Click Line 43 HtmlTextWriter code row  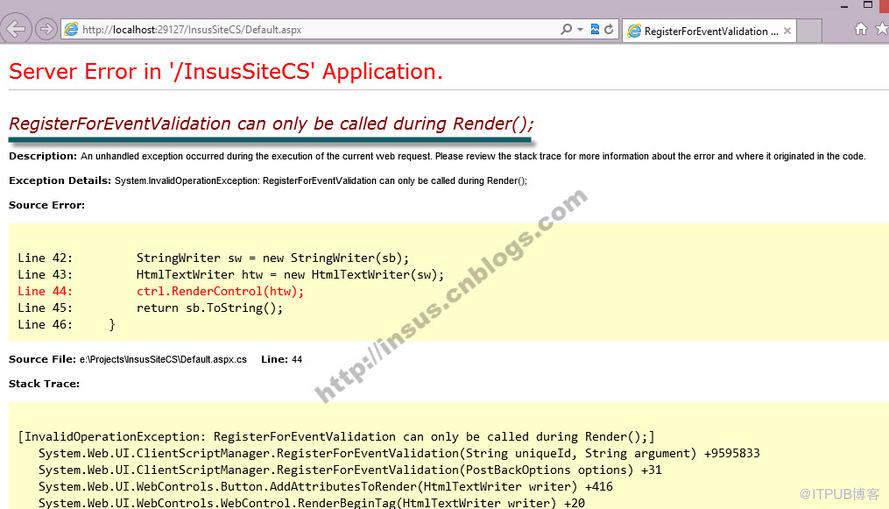(x=231, y=274)
